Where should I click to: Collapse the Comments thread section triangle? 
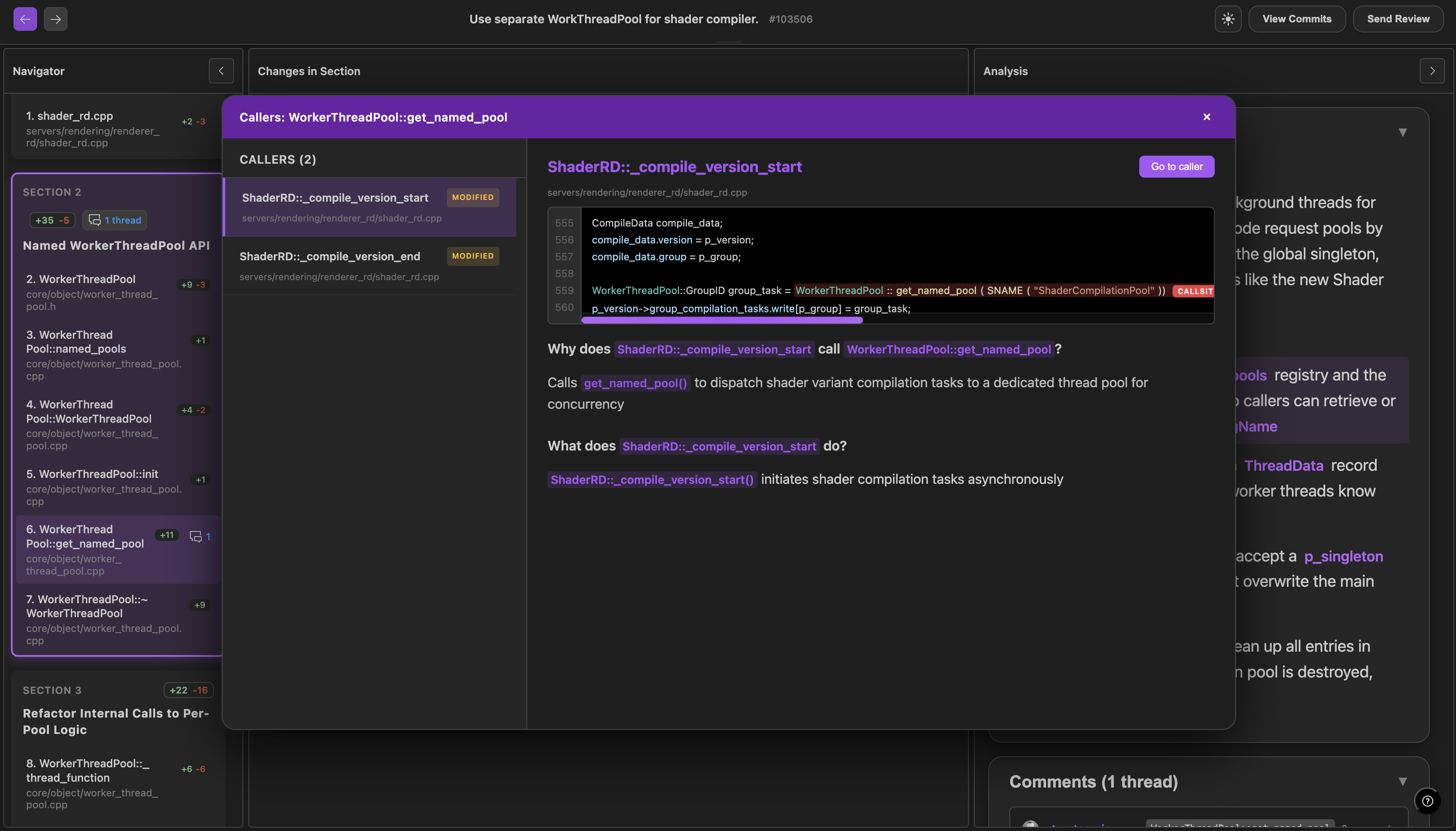(1402, 781)
